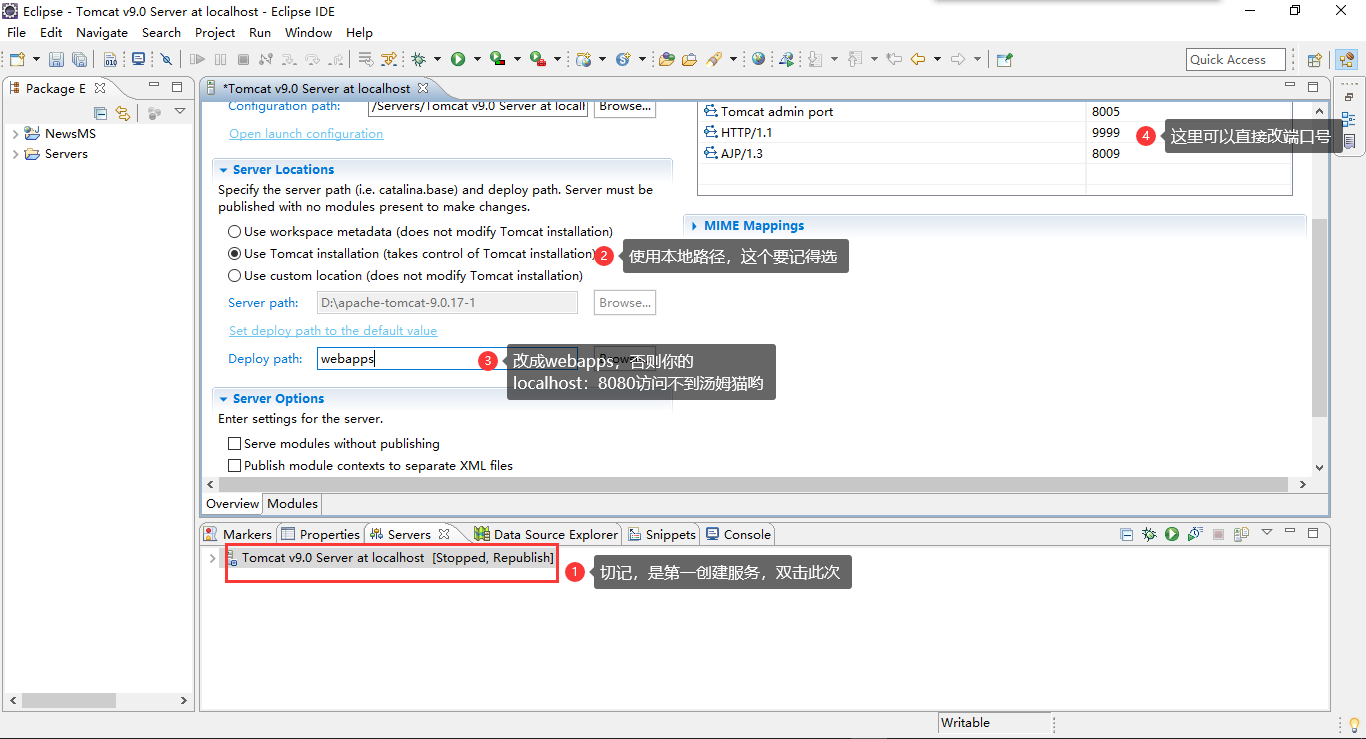Expand the Servers project folder

15,154
